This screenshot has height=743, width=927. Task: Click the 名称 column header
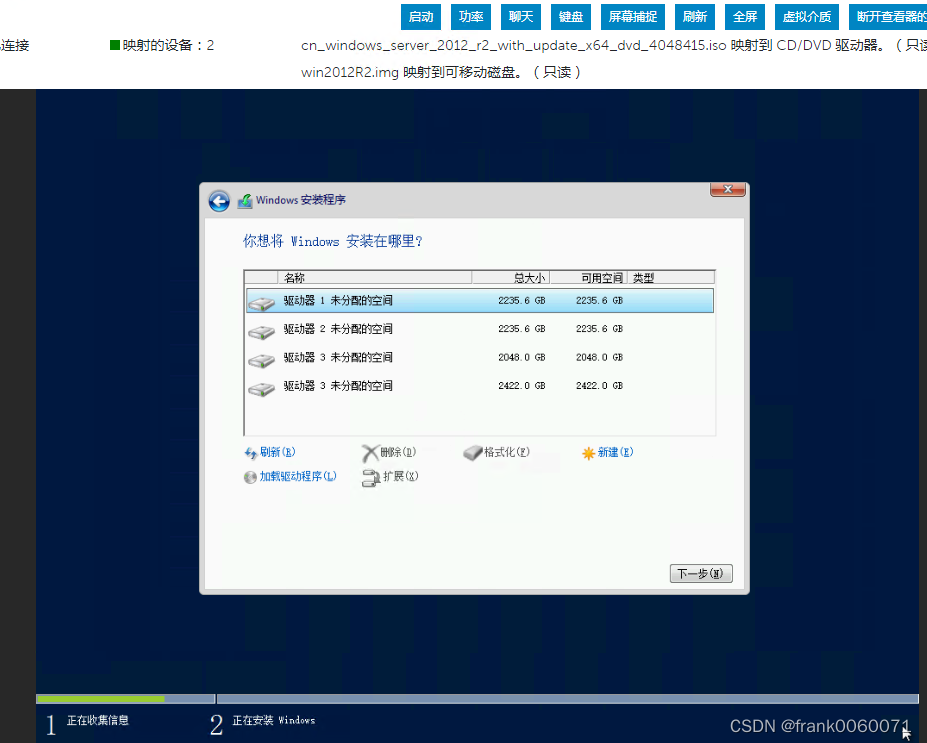tap(374, 278)
